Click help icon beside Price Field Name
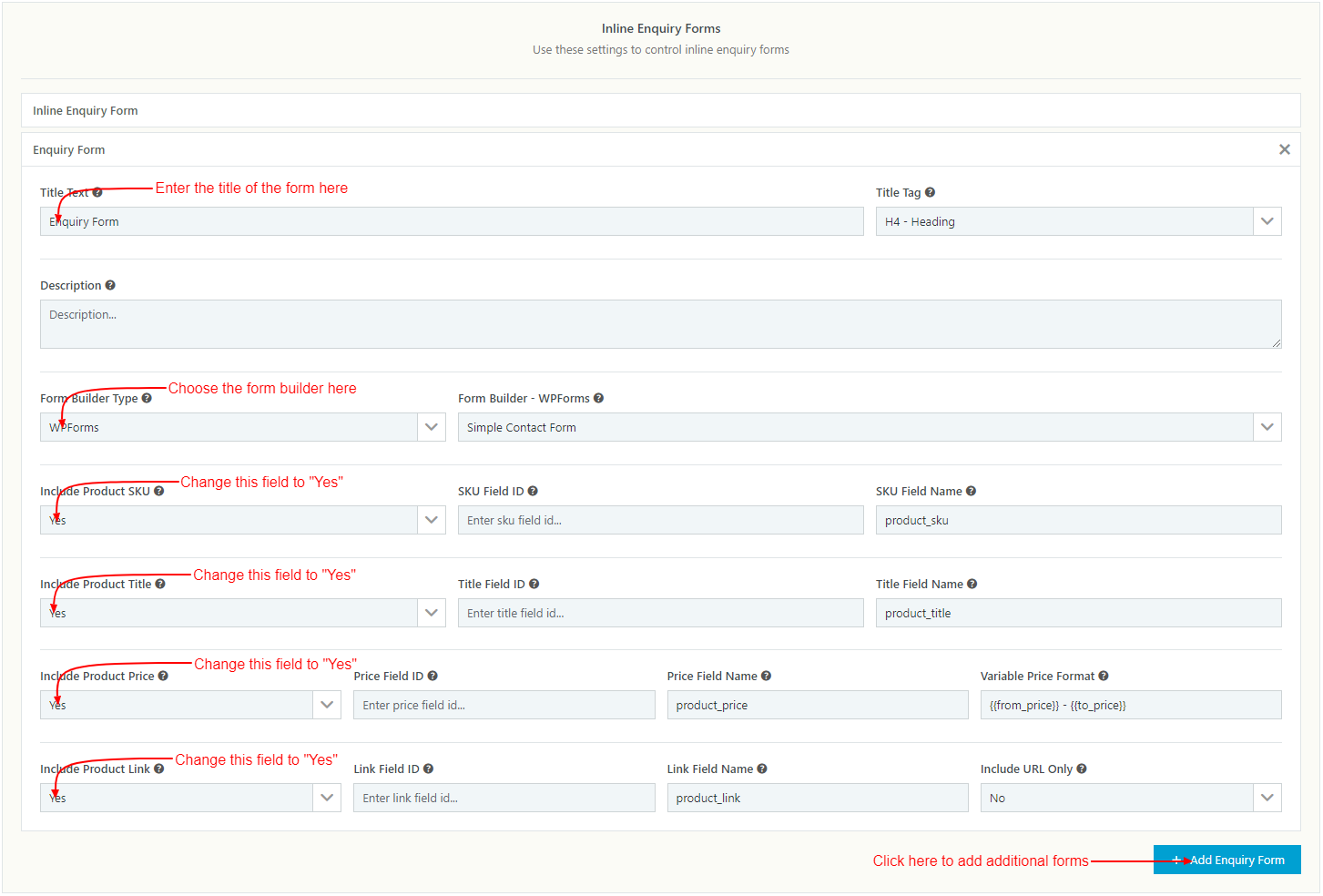 click(x=766, y=677)
